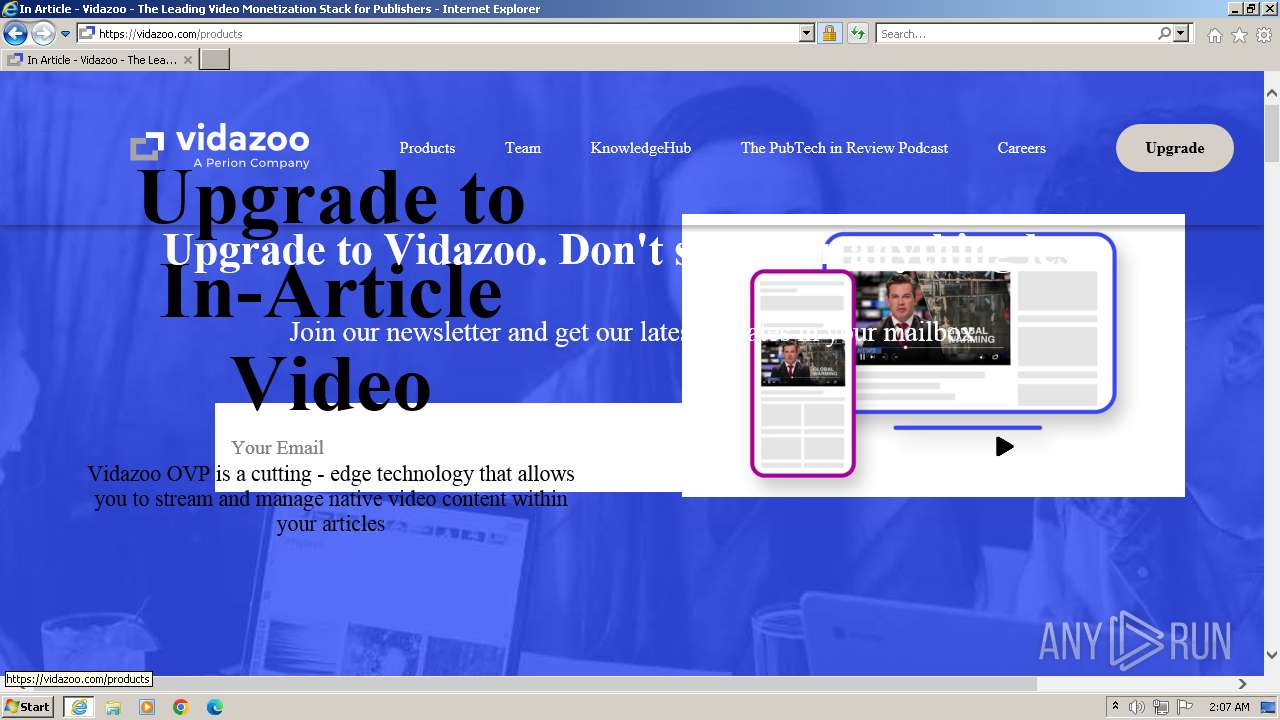Screen dimensions: 1280x720
Task: Click the browser Back arrow button
Action: (x=15, y=34)
